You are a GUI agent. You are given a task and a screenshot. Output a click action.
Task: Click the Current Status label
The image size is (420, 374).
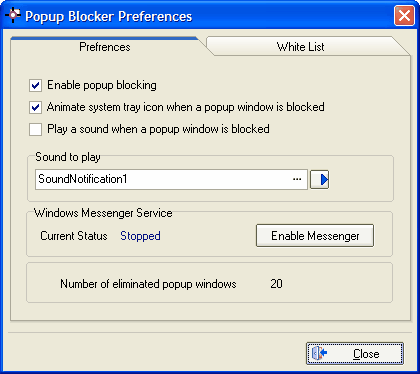tap(74, 236)
